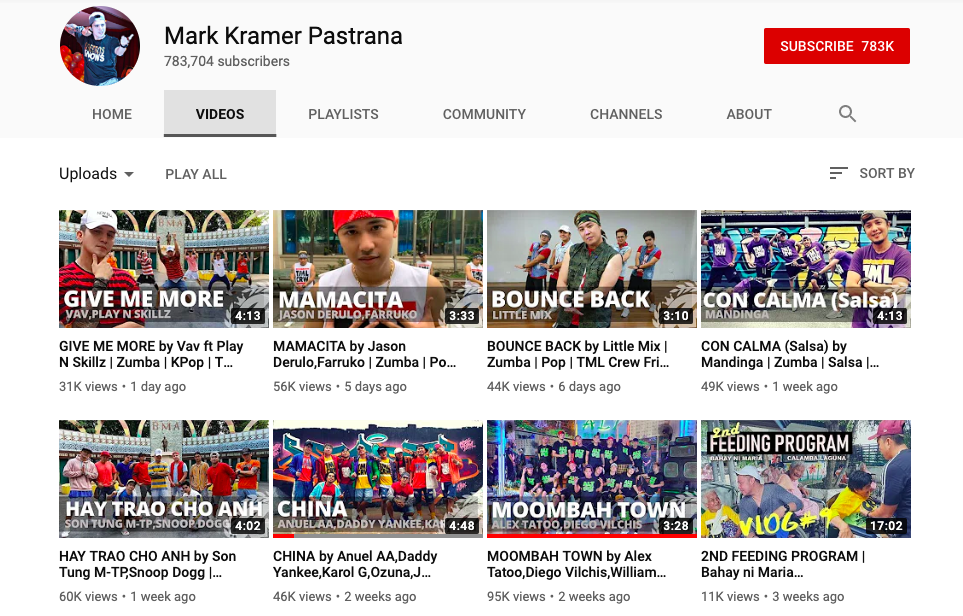The height and width of the screenshot is (616, 963).
Task: Open GIVE ME MORE video thumbnail
Action: (164, 269)
